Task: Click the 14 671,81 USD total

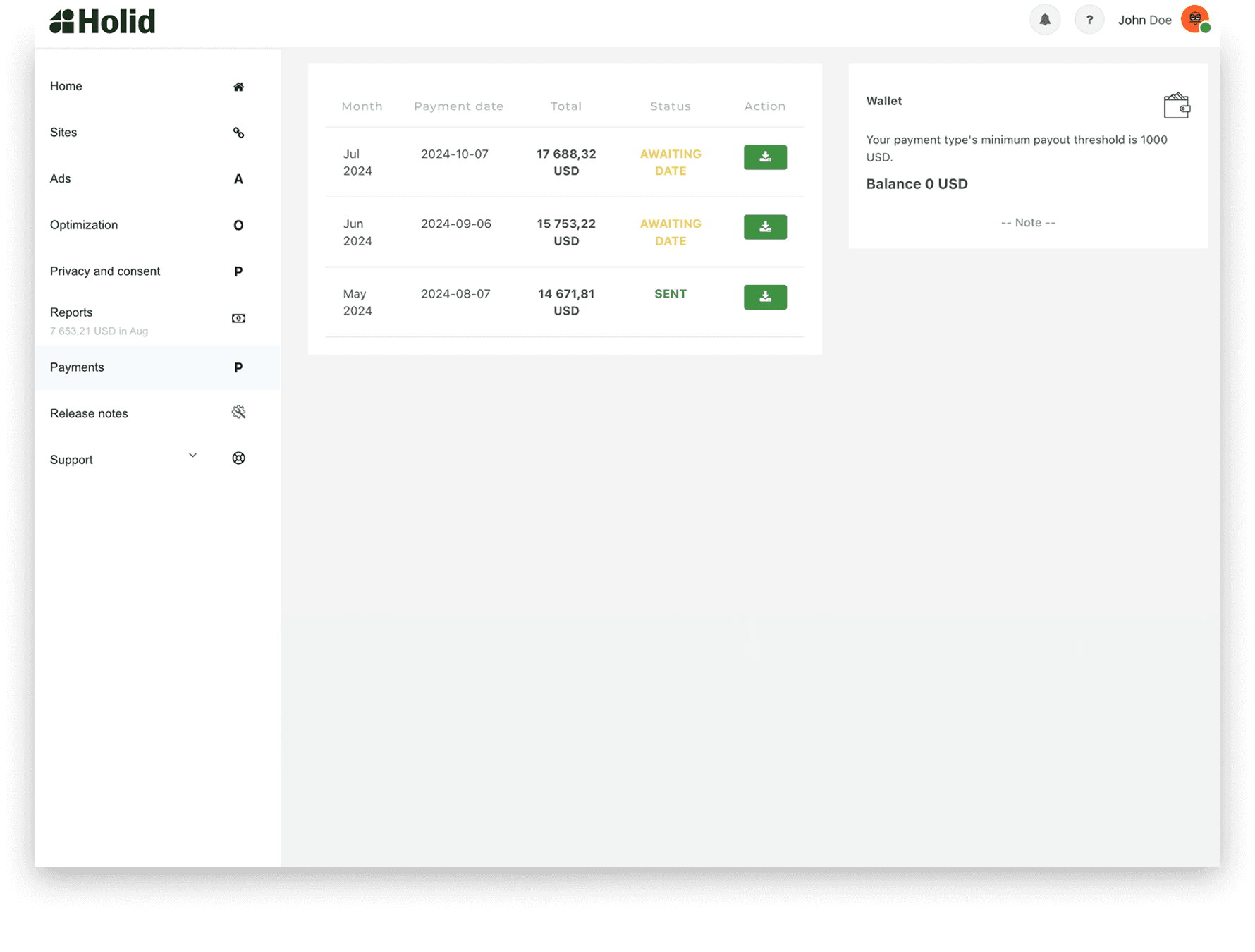Action: [566, 302]
